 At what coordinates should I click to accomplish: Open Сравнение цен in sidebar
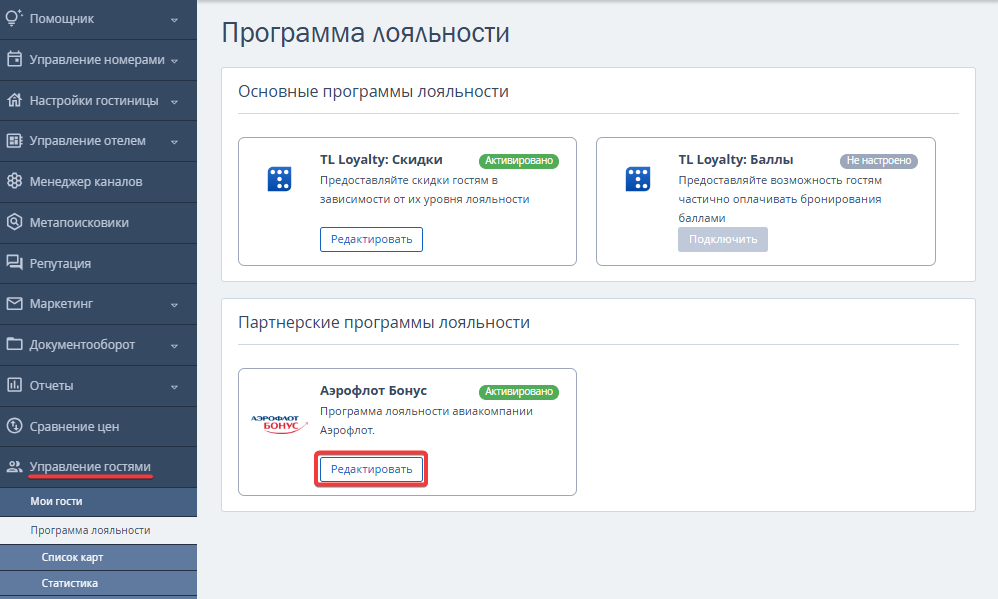coord(98,426)
